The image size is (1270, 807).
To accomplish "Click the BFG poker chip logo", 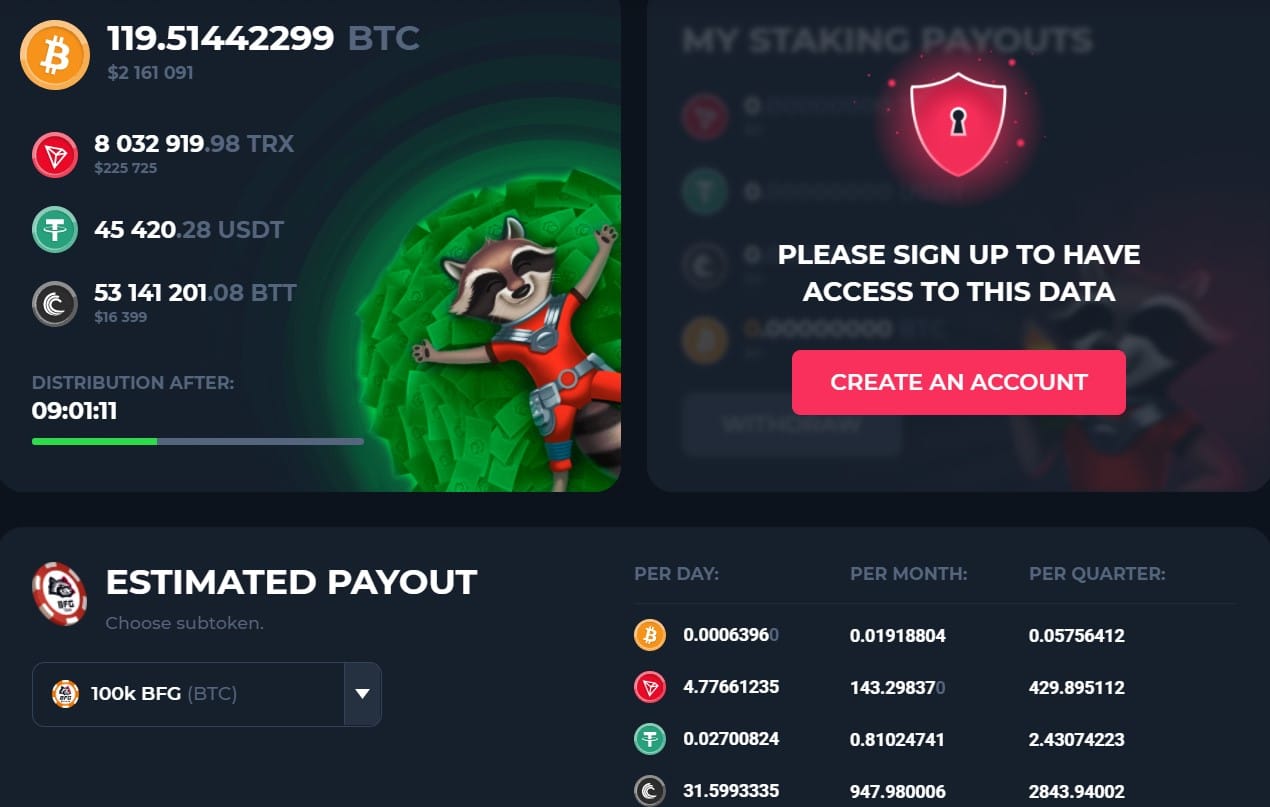I will pos(59,594).
